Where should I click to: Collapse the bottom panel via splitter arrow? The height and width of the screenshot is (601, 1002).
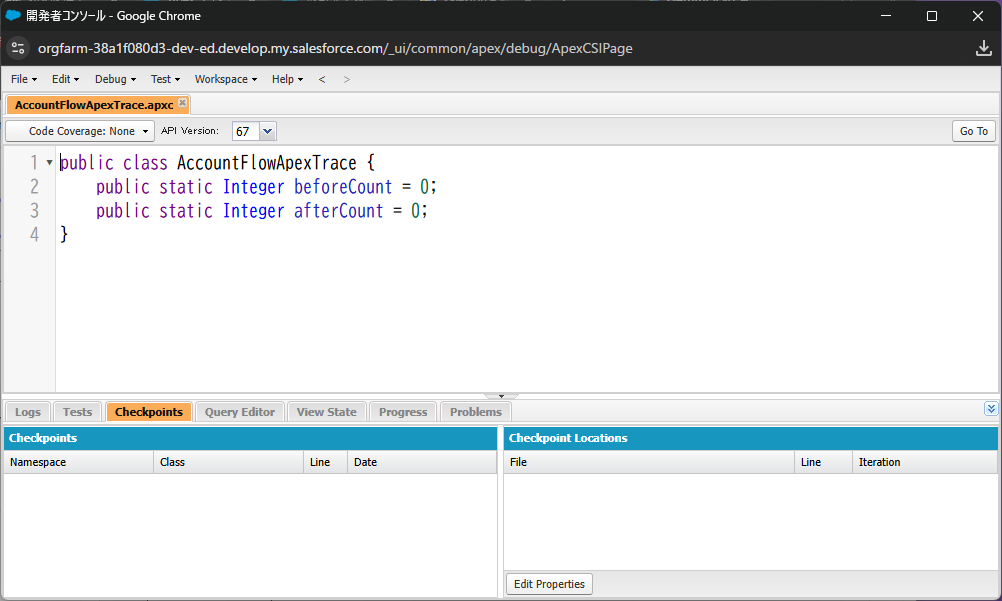[x=501, y=396]
